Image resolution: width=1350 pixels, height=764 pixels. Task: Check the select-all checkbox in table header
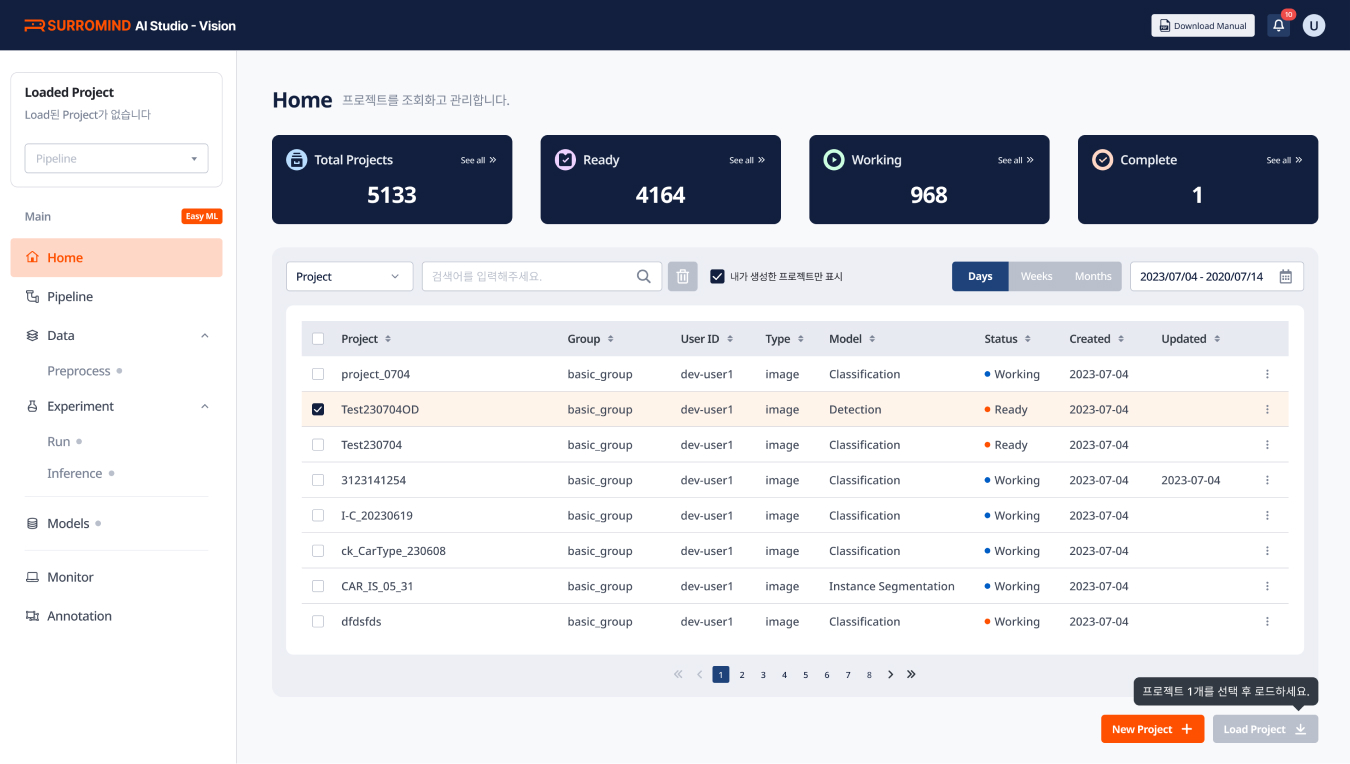[x=318, y=339]
